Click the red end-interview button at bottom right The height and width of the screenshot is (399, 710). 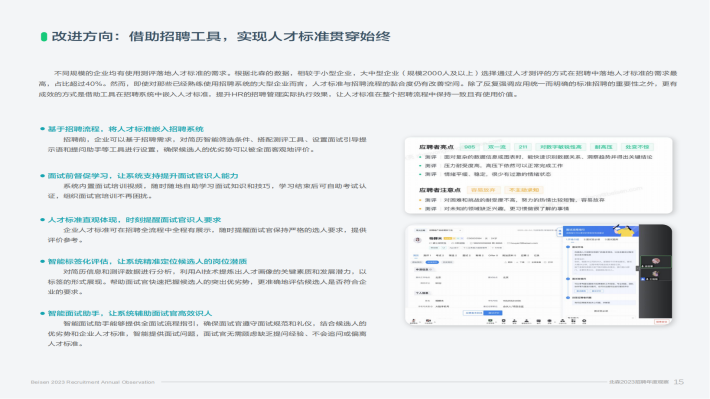click(662, 322)
